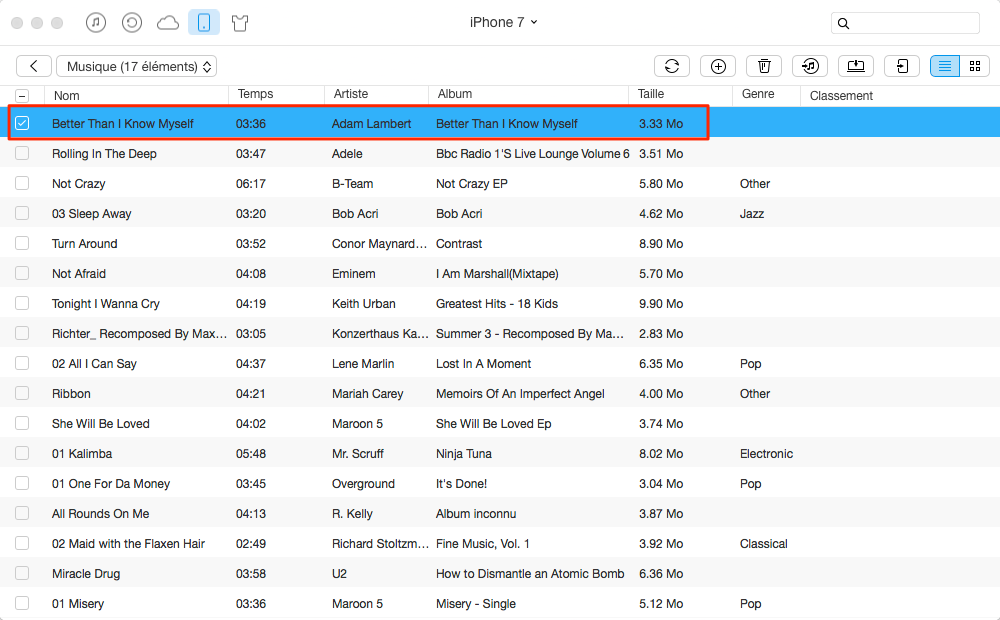The width and height of the screenshot is (1000, 620).
Task: Check the Not Afraid checkbox
Action: coord(22,273)
